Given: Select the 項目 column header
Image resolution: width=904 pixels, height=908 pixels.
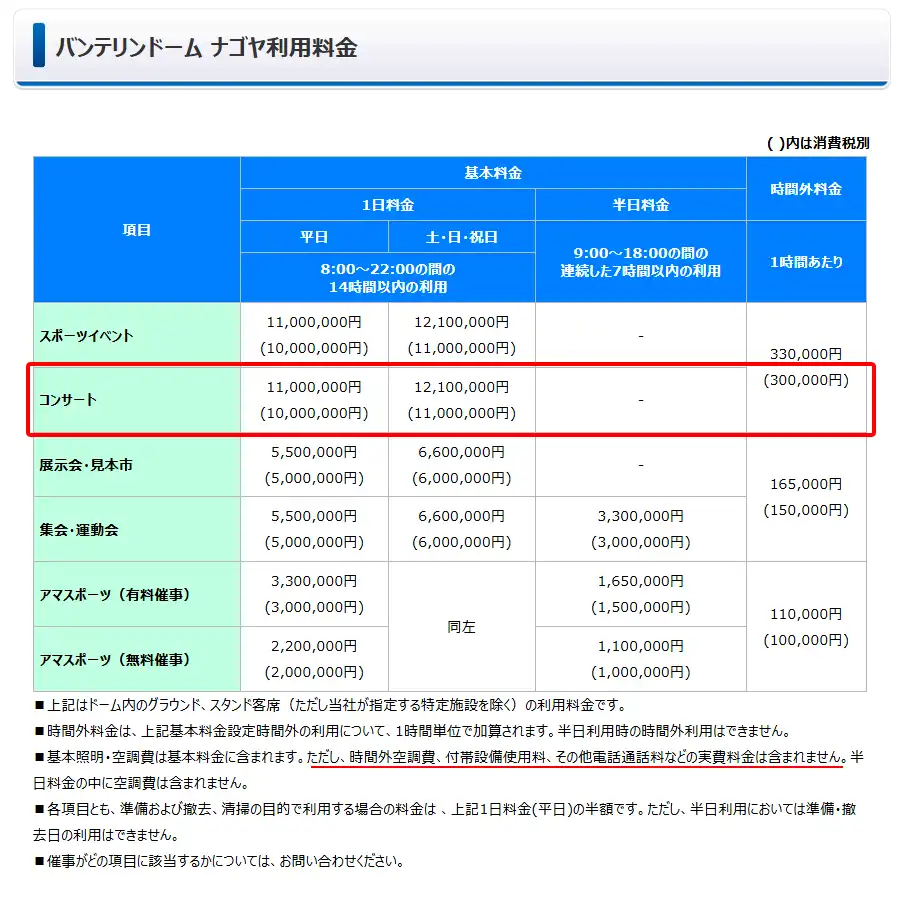Looking at the screenshot, I should [x=137, y=230].
